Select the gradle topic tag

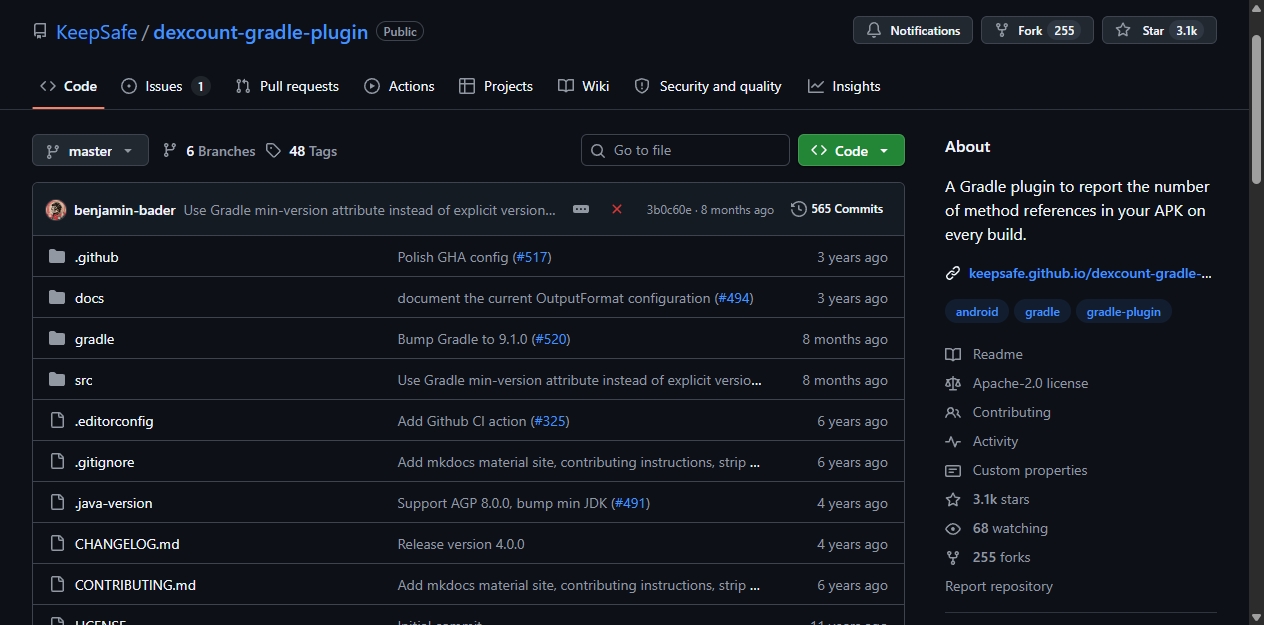click(x=1042, y=312)
